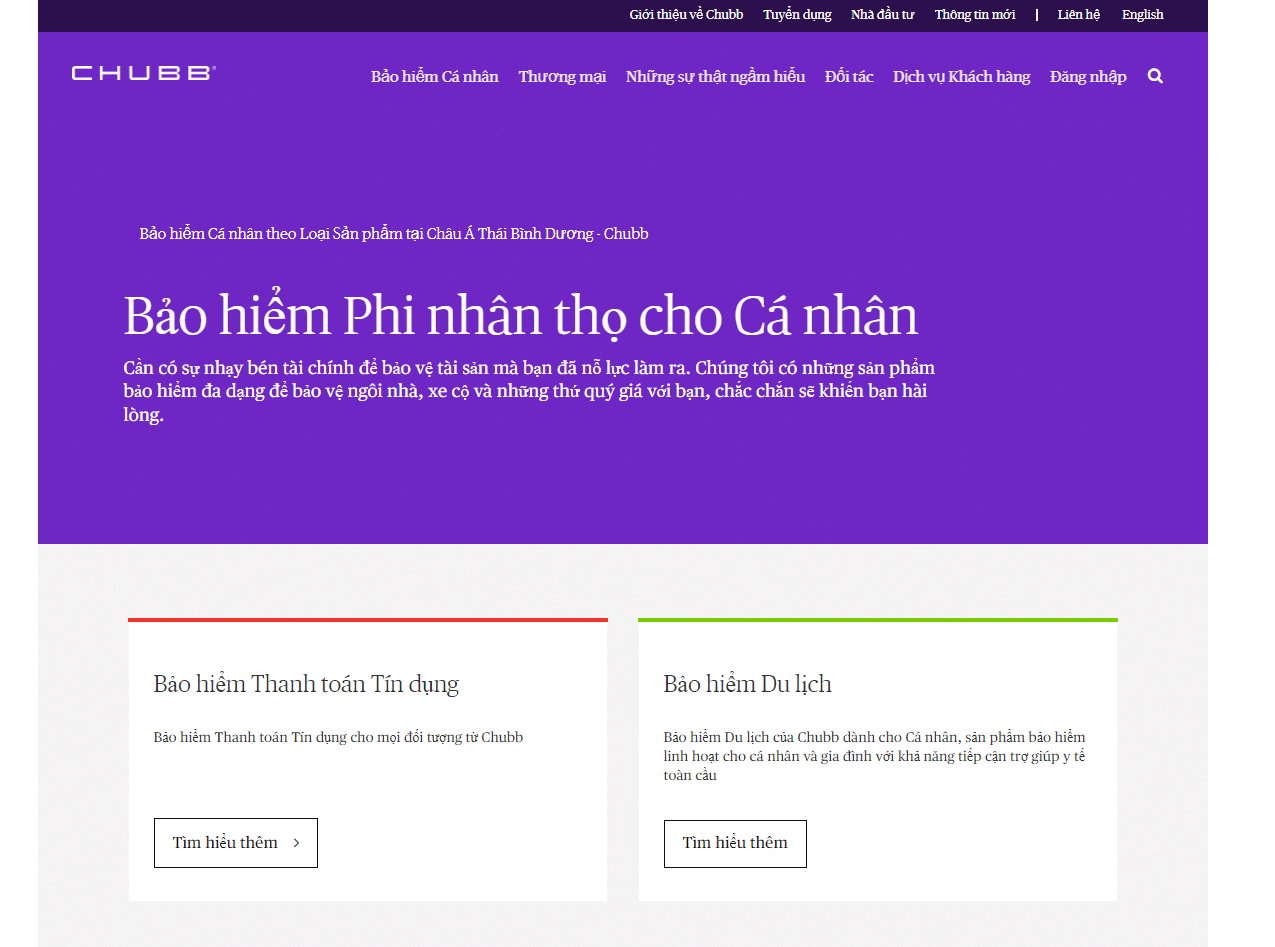The width and height of the screenshot is (1275, 947).
Task: Open Bảo hiểm Cá nhân menu
Action: [x=435, y=77]
